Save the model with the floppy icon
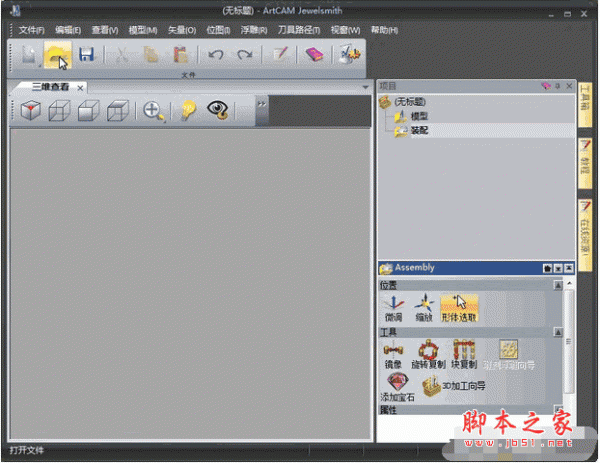Viewport: 600px width, 463px height. pyautogui.click(x=86, y=54)
